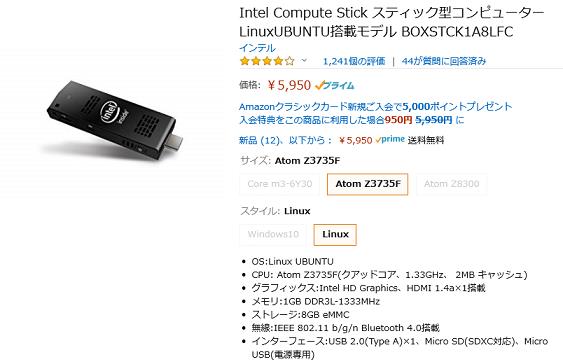Click the prime logo next to 送料無料

tap(390, 140)
